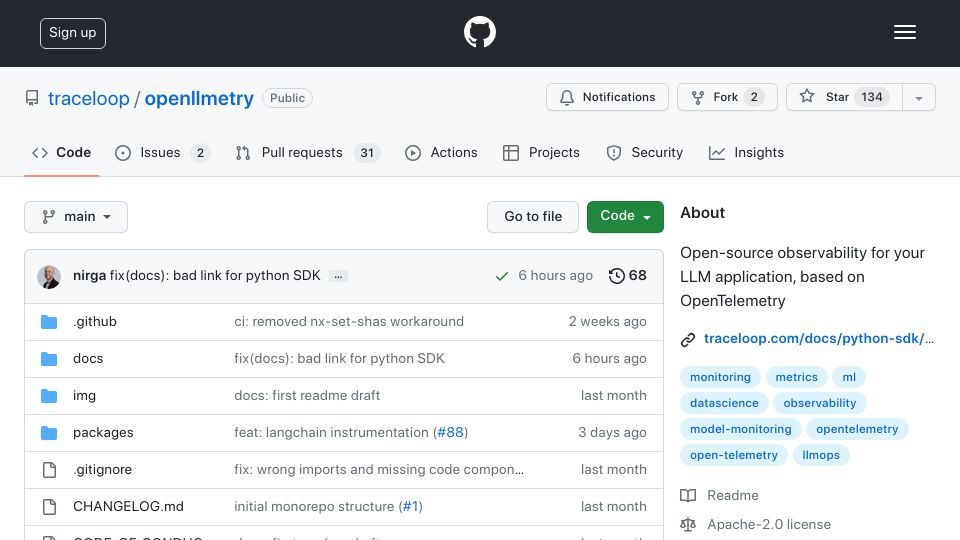960x540 pixels.
Task: Open the traceloop.com/docs/python-sdk link
Action: [x=819, y=339]
